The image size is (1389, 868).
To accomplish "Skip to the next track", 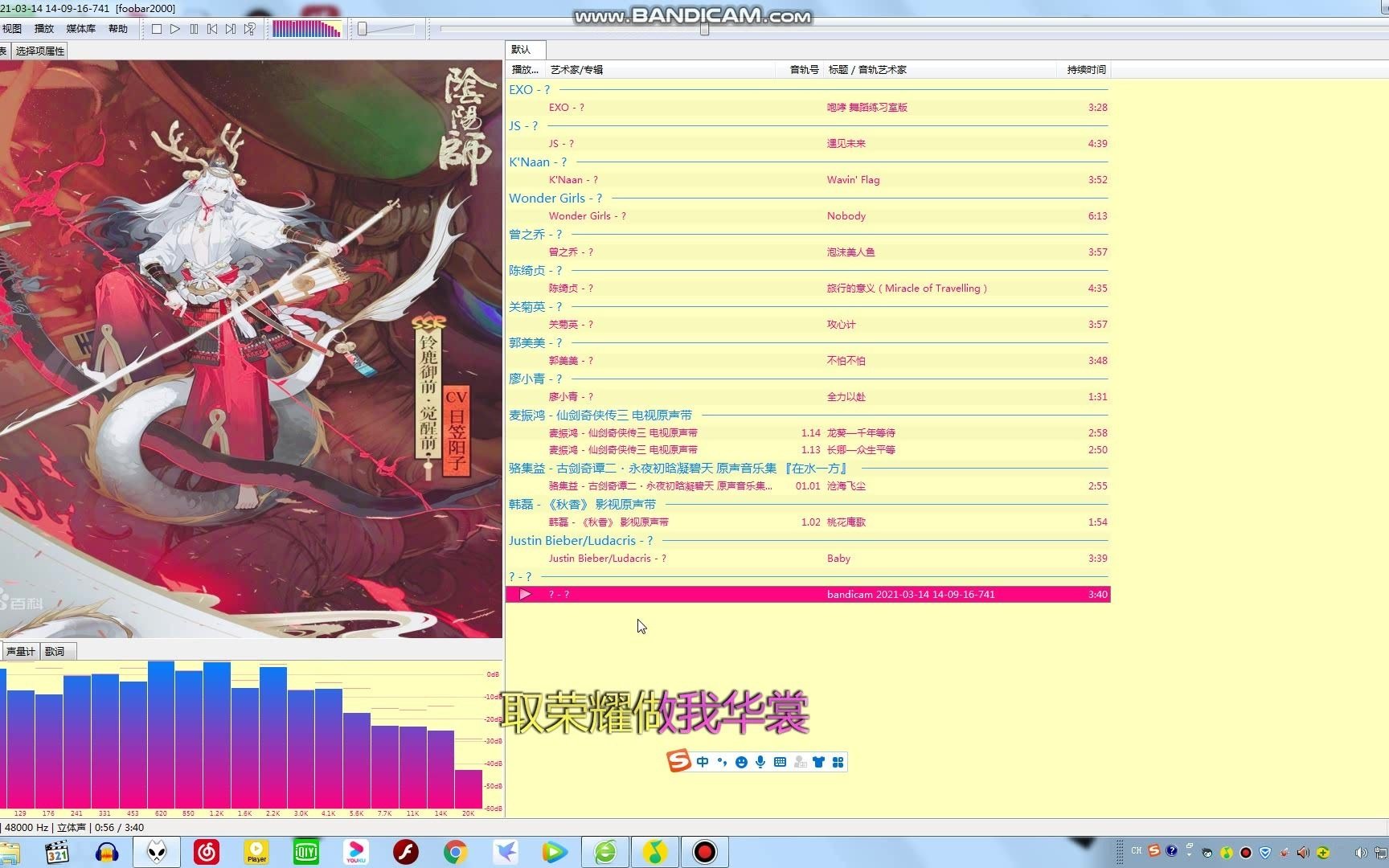I will click(231, 29).
